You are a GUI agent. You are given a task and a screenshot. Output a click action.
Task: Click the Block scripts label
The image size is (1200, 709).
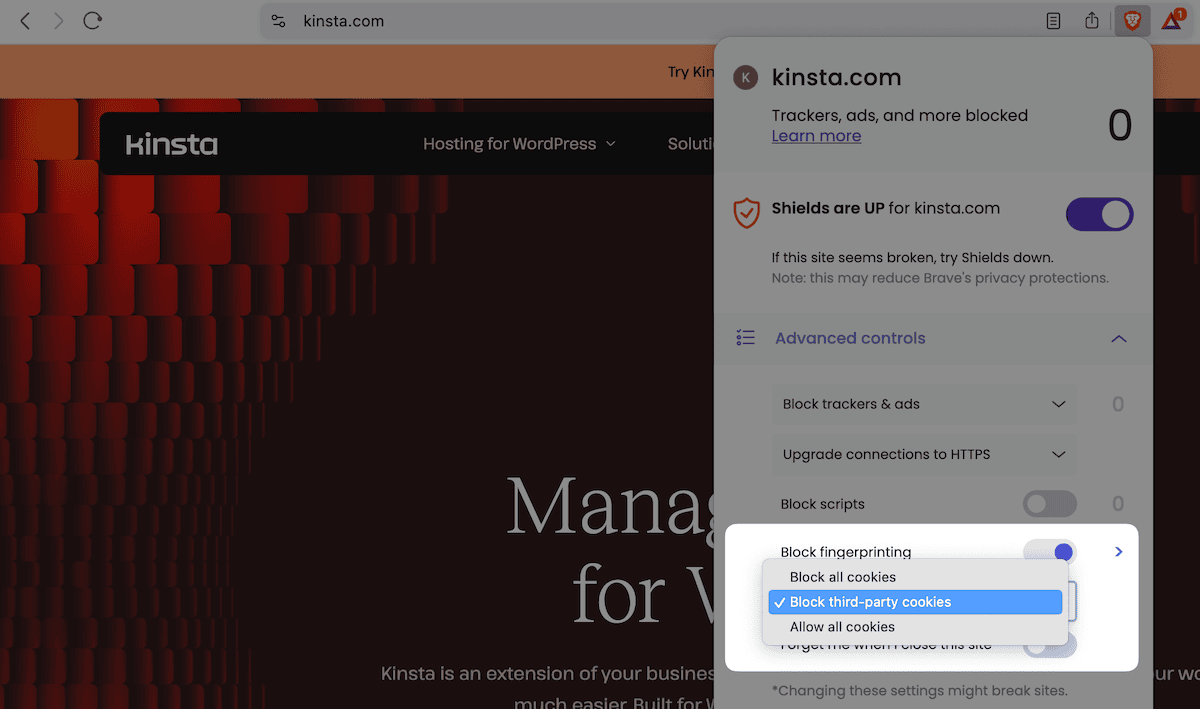pos(823,504)
